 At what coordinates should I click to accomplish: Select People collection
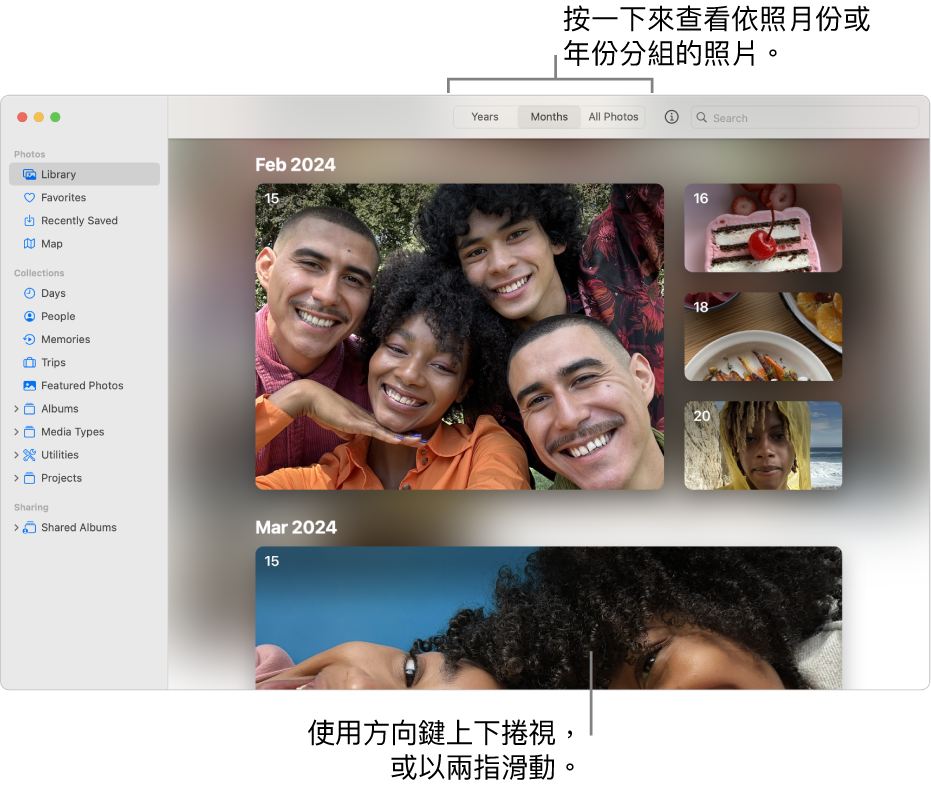pyautogui.click(x=84, y=316)
